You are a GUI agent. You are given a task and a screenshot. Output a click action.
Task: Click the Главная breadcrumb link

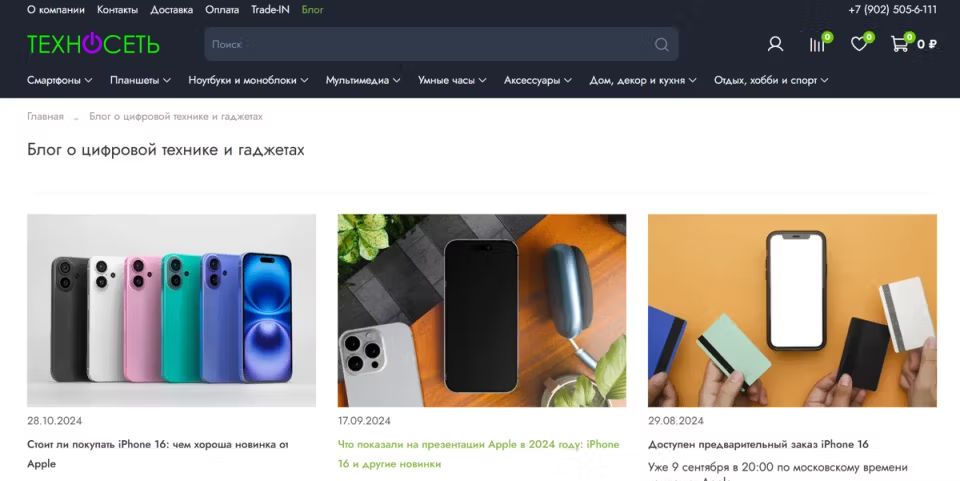(45, 116)
